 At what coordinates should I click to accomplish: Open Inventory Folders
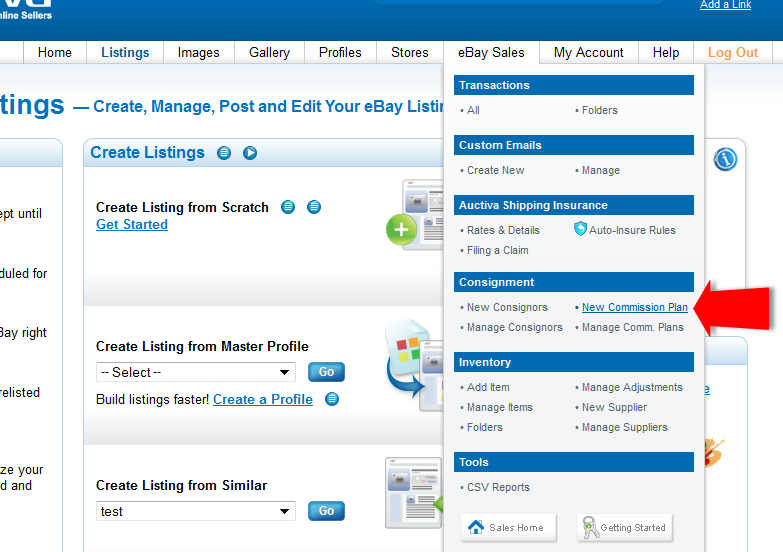484,427
